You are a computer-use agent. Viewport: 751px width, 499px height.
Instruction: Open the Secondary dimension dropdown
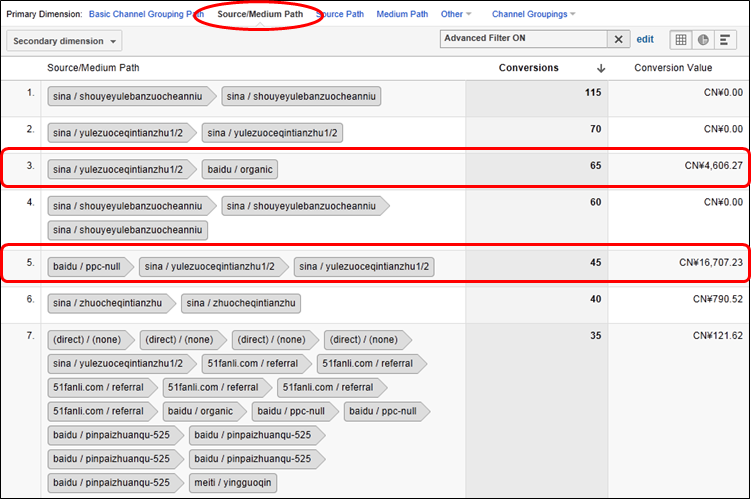coord(64,41)
